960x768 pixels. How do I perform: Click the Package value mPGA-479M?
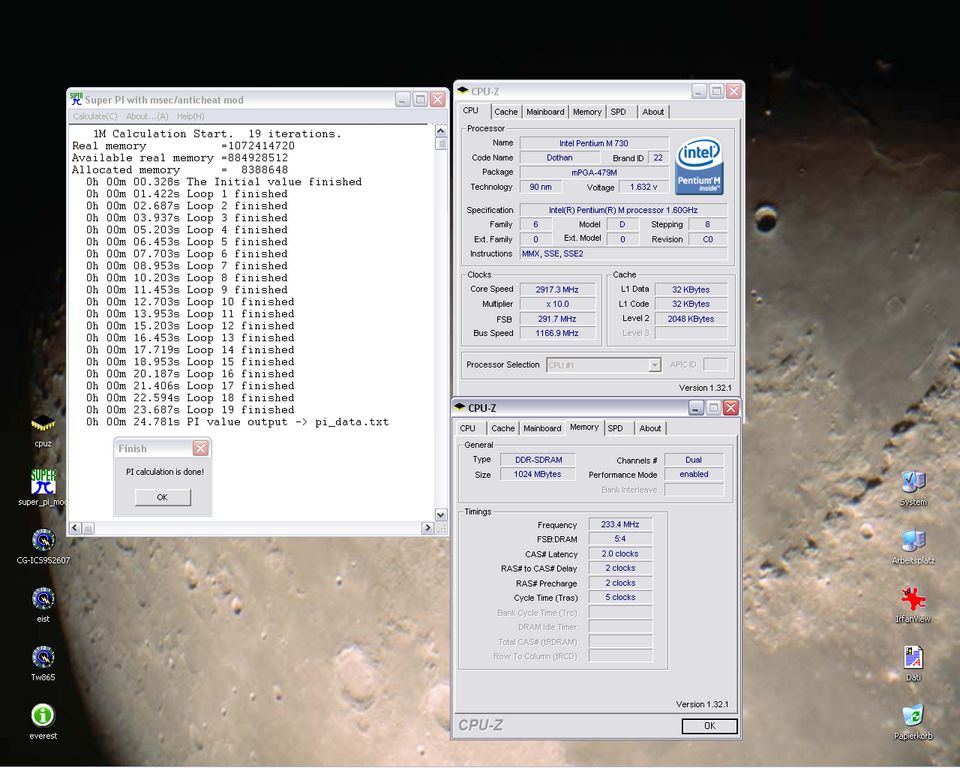pos(593,173)
